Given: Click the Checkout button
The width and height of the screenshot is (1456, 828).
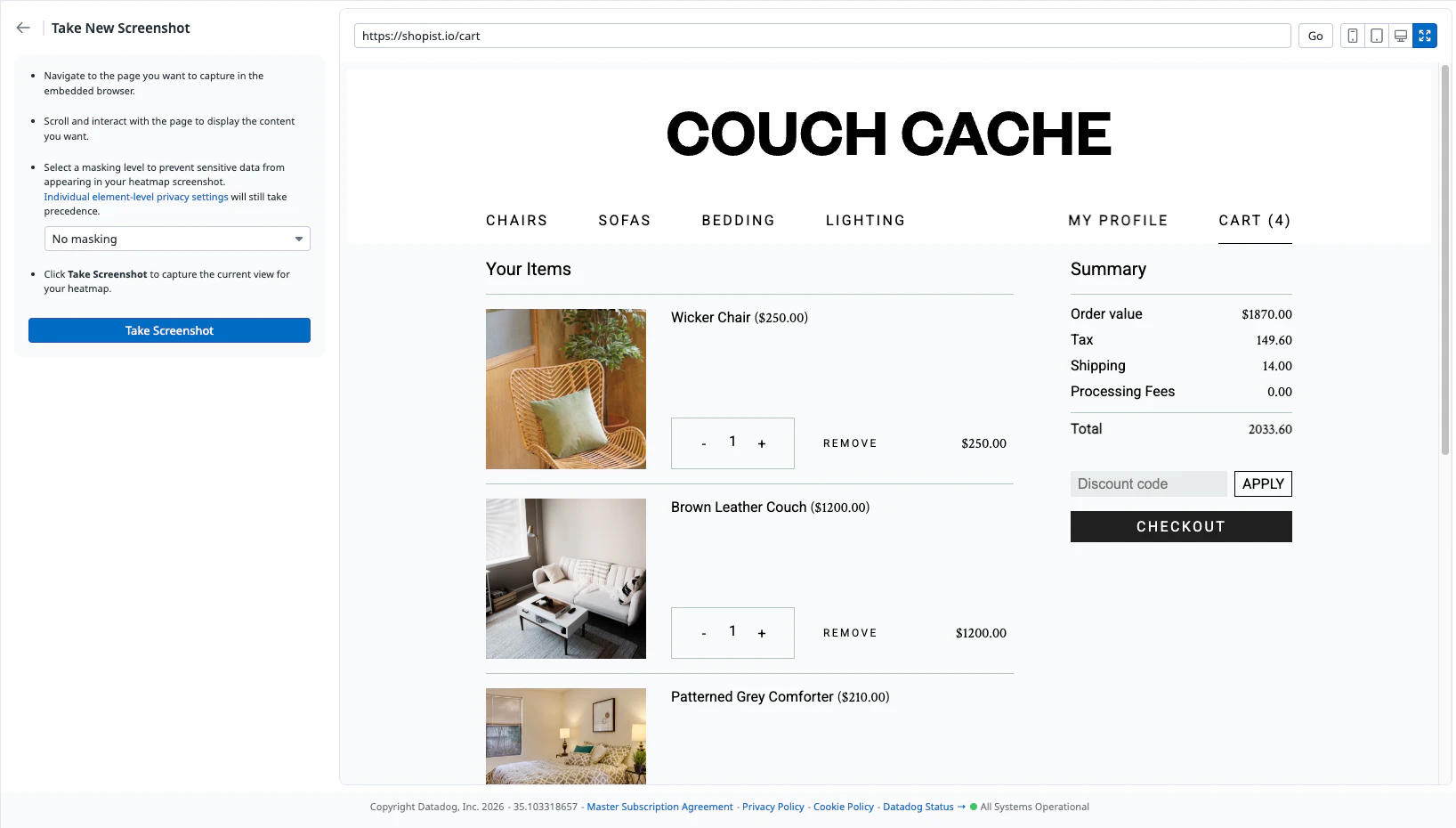Looking at the screenshot, I should click(x=1180, y=527).
